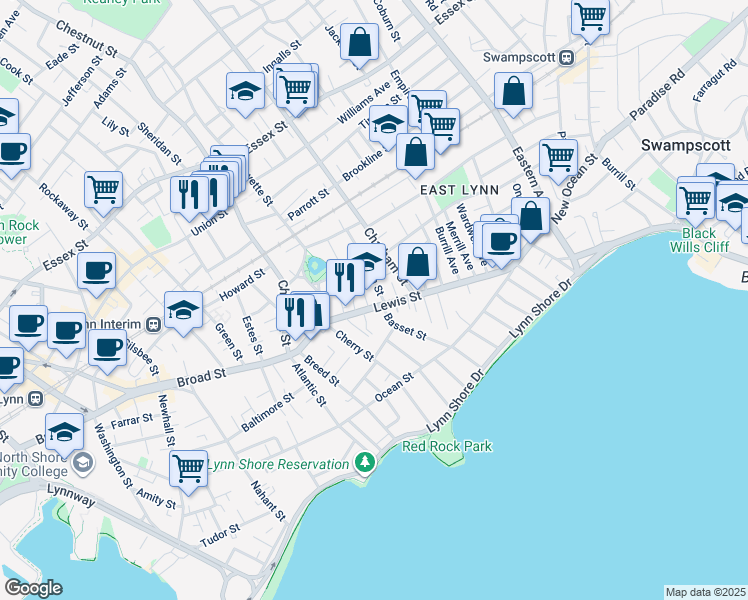The image size is (748, 600).
Task: Select the shopping cart marker near Amity St
Action: pyautogui.click(x=188, y=467)
